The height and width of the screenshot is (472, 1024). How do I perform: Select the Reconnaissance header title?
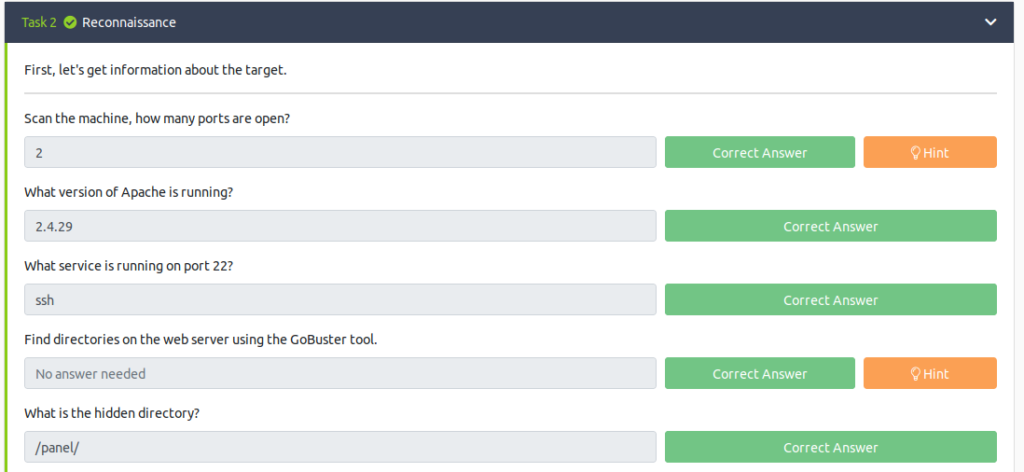point(129,22)
